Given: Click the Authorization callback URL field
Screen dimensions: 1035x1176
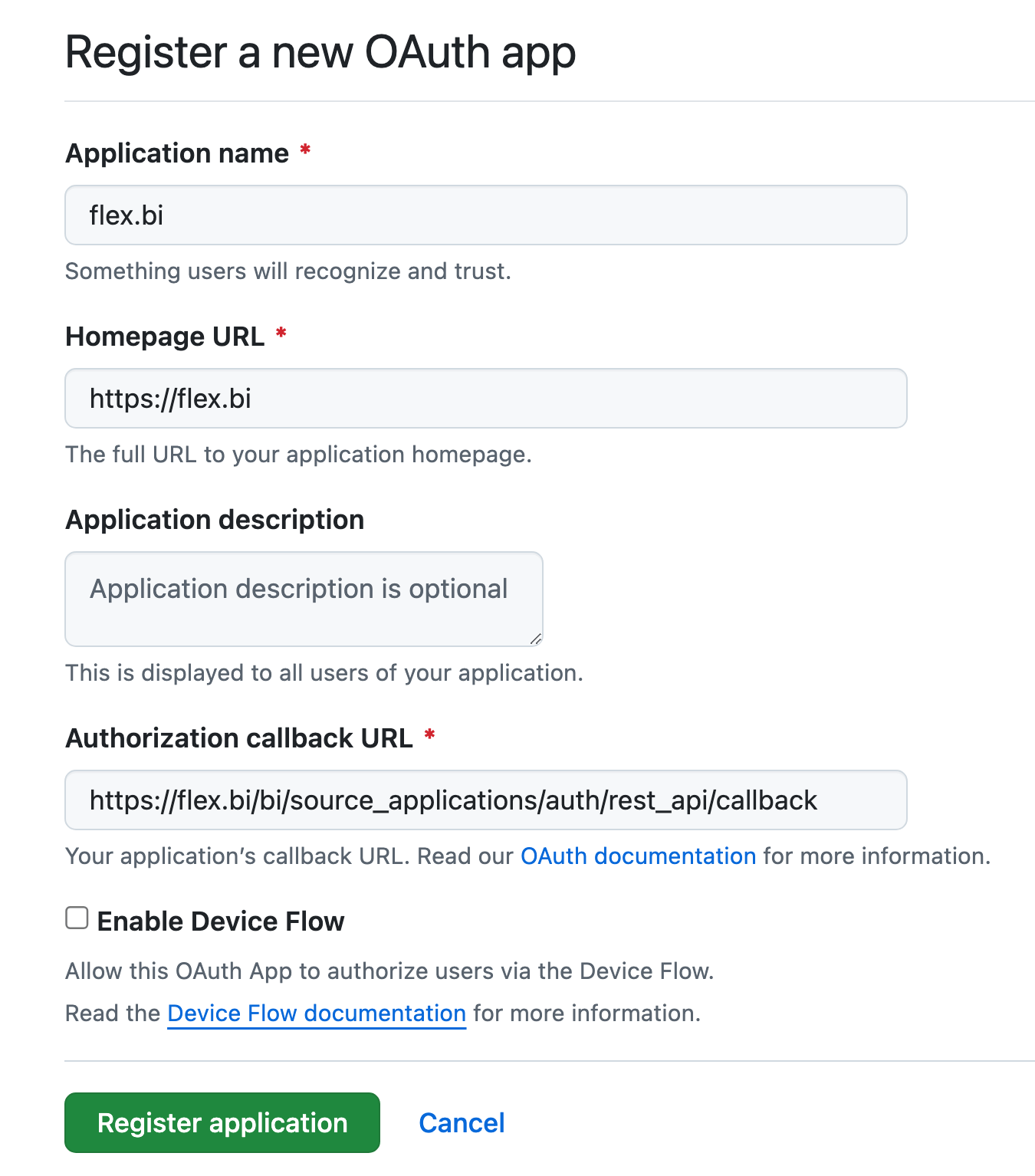Looking at the screenshot, I should (x=485, y=800).
